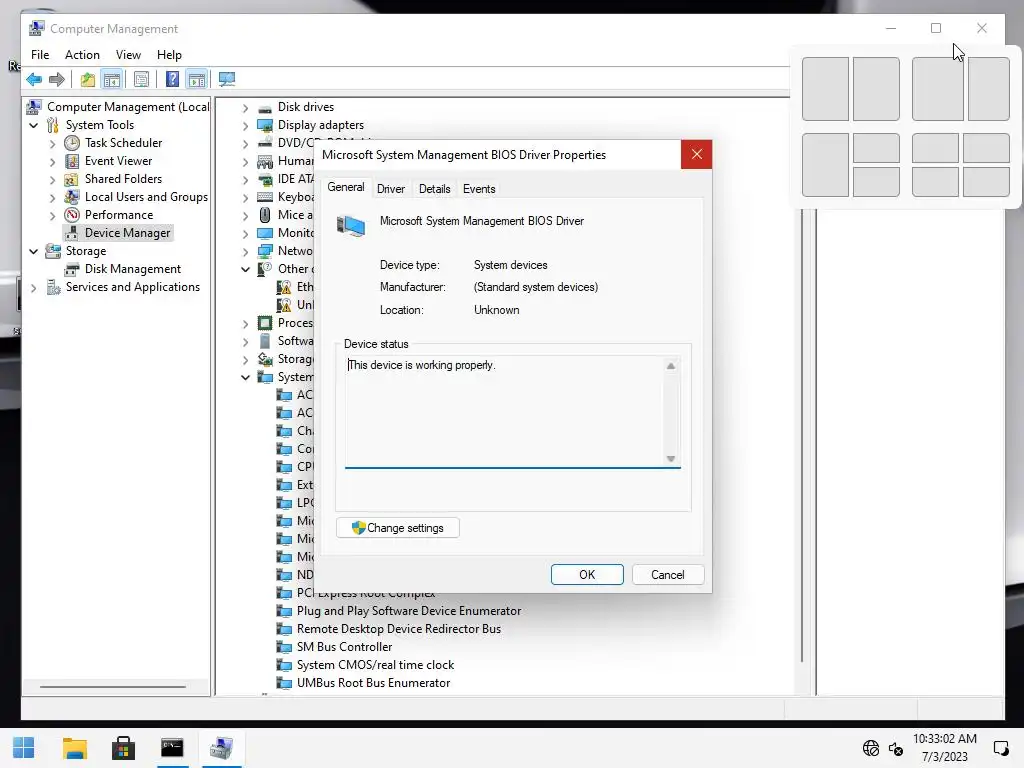
Task: Click the System CMOS/real time clock icon
Action: [x=284, y=665]
